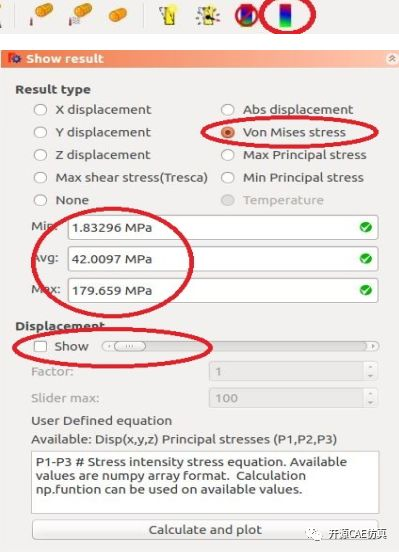Click the purge results toolbar icon
This screenshot has height=552, width=399.
coord(246,15)
